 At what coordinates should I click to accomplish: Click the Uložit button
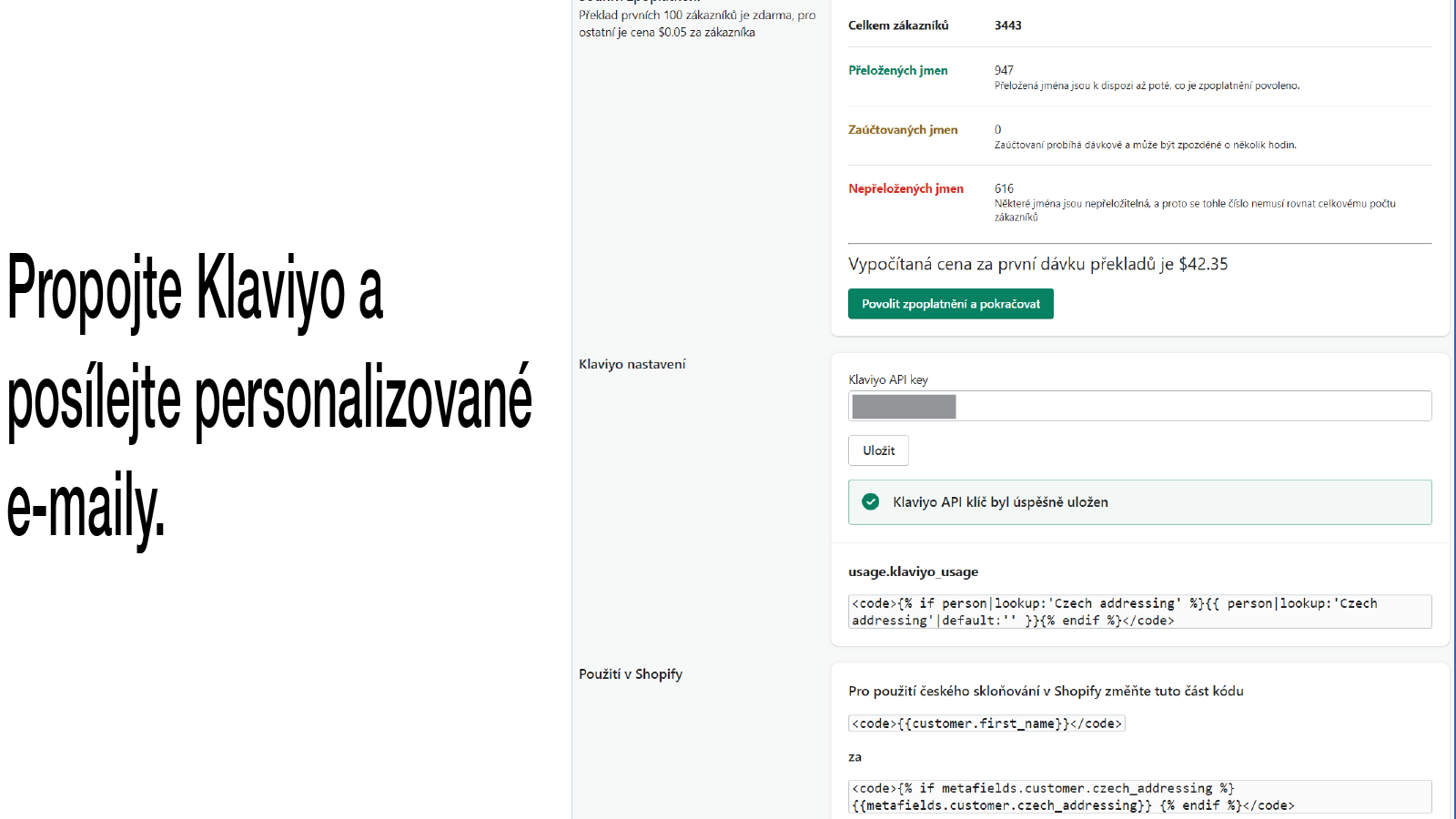point(878,450)
